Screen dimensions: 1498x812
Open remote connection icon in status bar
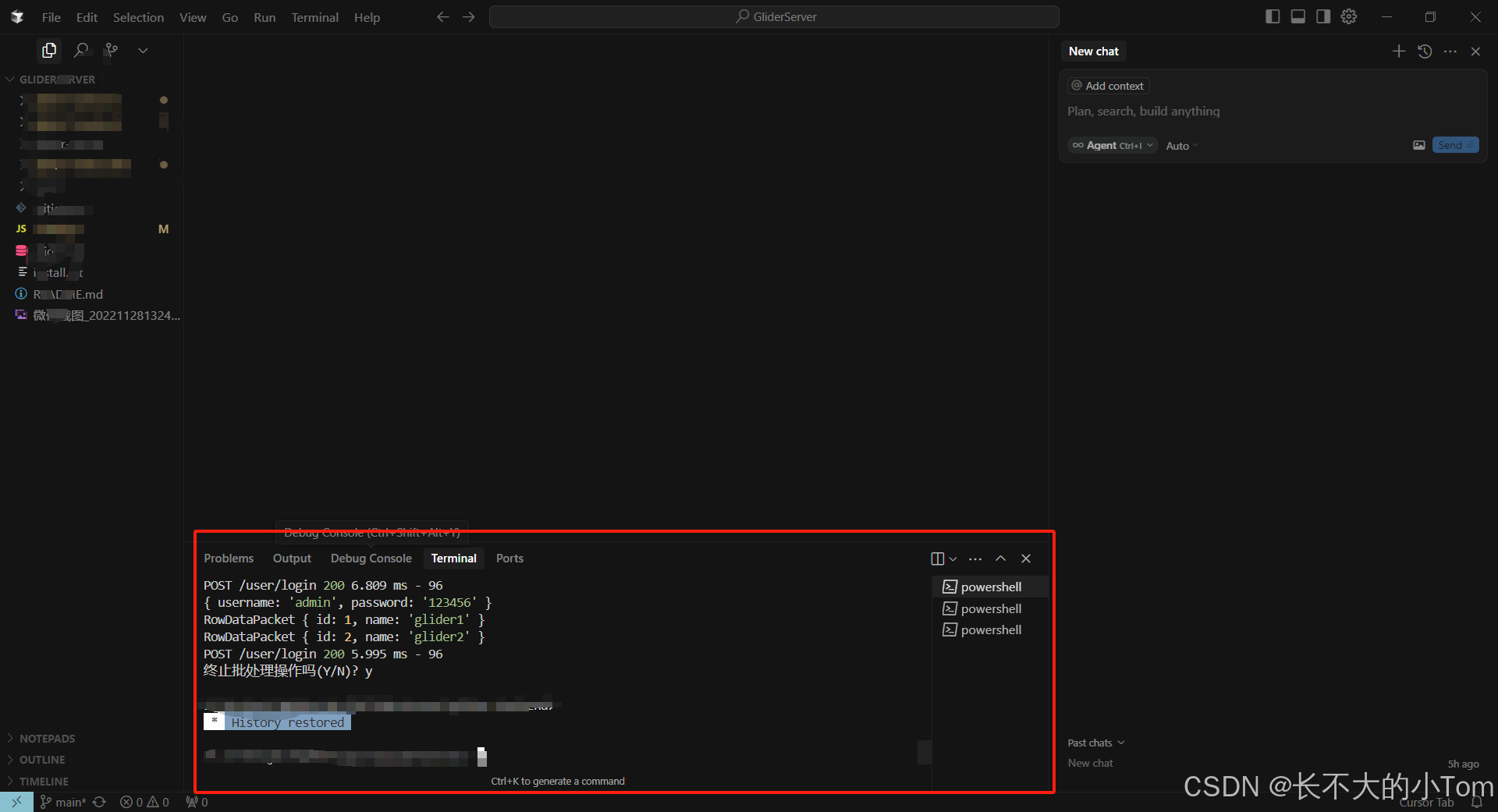tap(16, 802)
